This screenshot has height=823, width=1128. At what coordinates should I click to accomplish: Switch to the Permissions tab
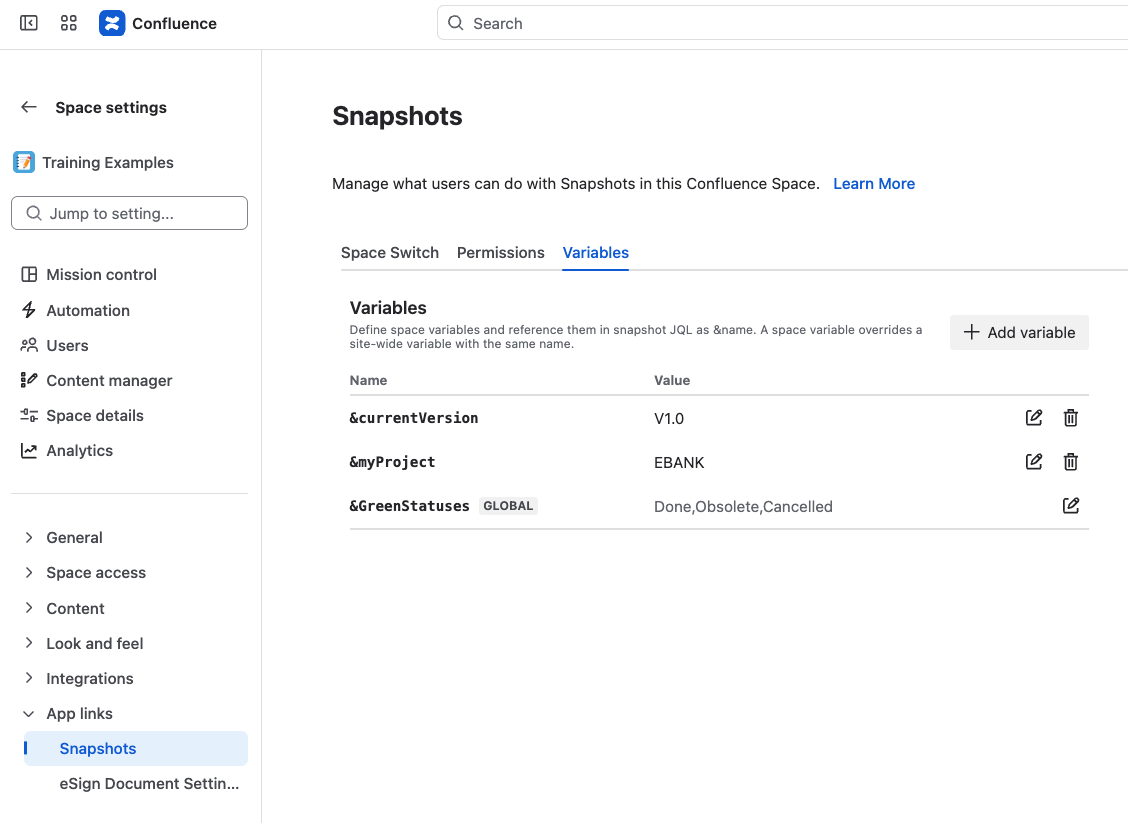point(501,253)
